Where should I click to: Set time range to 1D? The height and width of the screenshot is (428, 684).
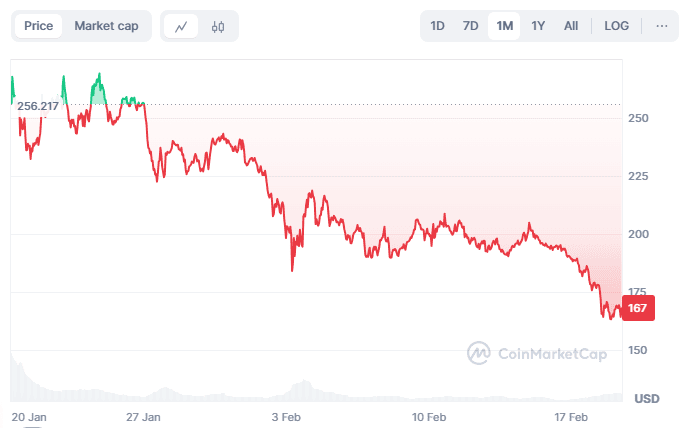(x=437, y=26)
